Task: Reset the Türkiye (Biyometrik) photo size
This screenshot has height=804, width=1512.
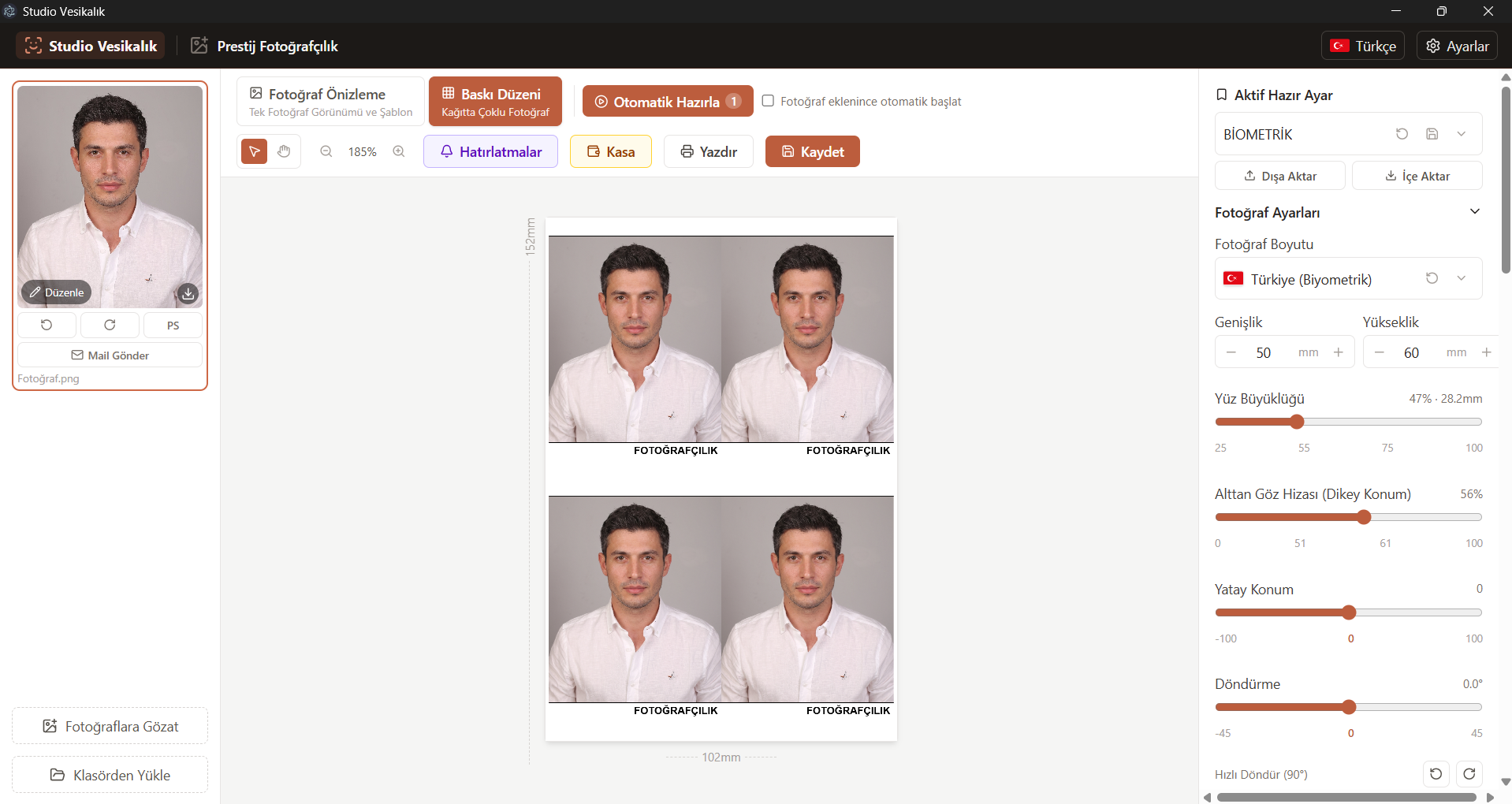Action: pos(1432,278)
